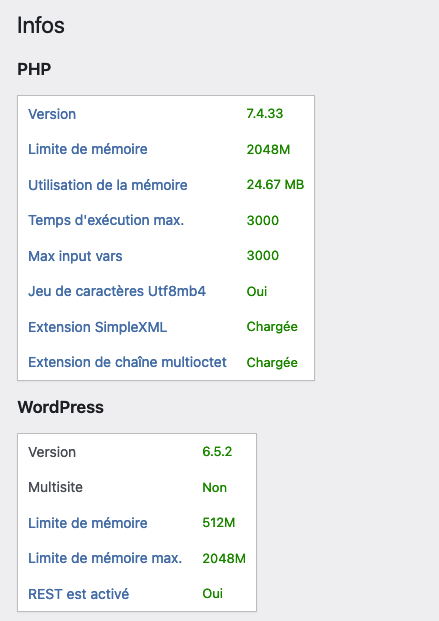Select the PHP memory limit value 2048M

pyautogui.click(x=268, y=149)
